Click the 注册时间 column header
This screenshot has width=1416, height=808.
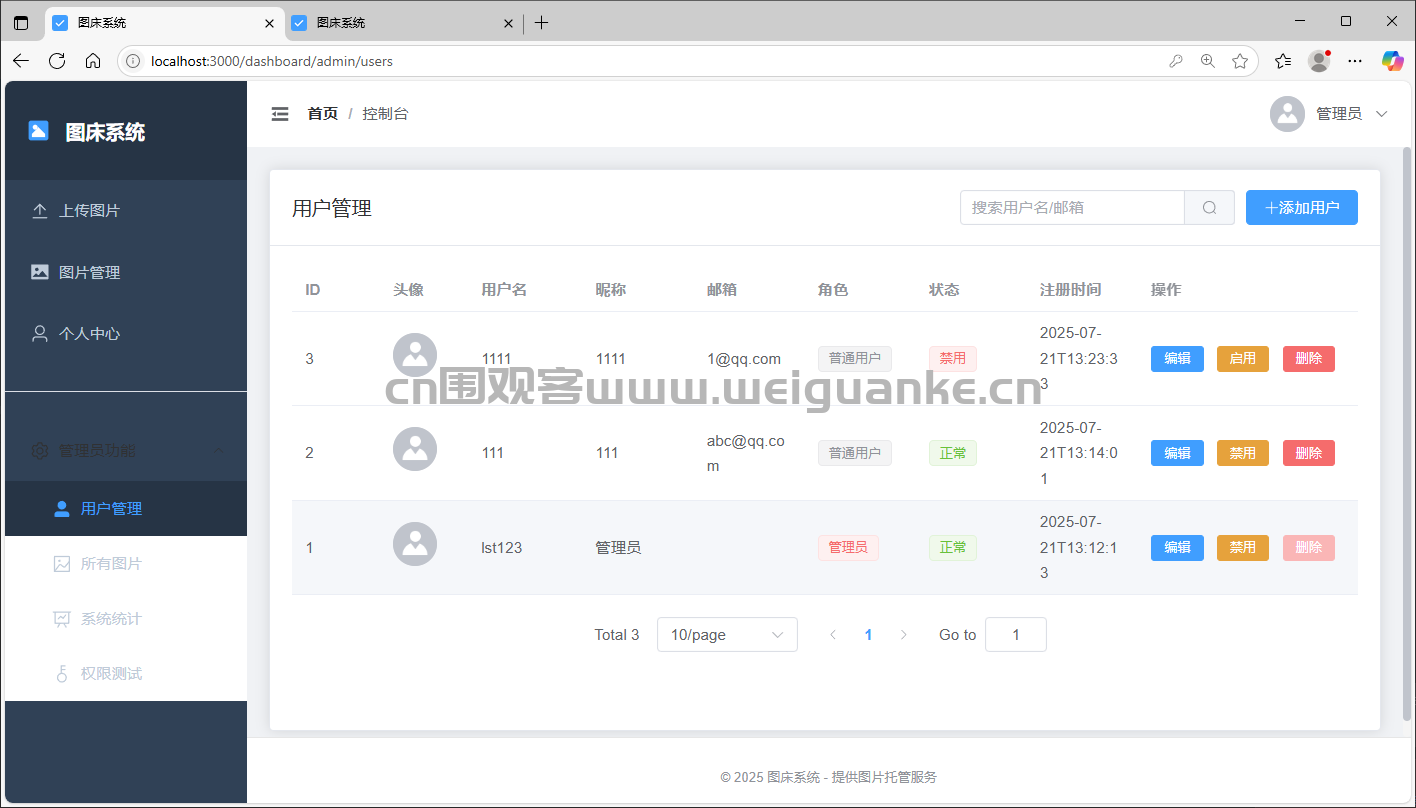[1070, 290]
